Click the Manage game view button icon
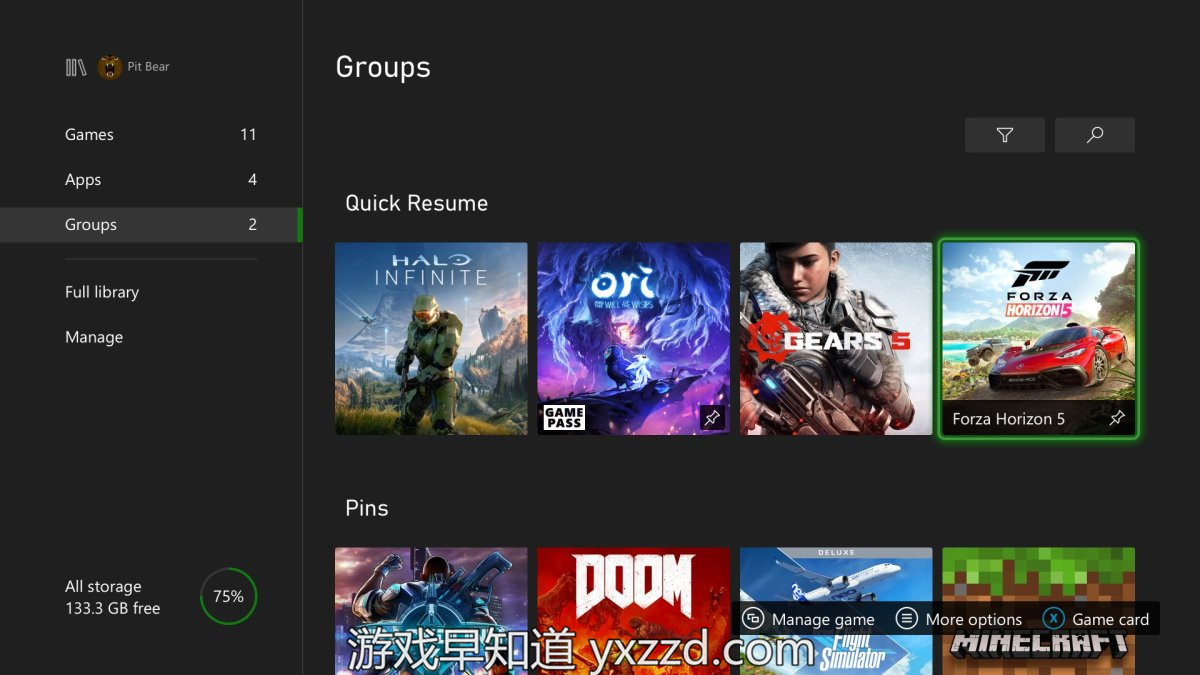The image size is (1200, 675). (x=753, y=619)
